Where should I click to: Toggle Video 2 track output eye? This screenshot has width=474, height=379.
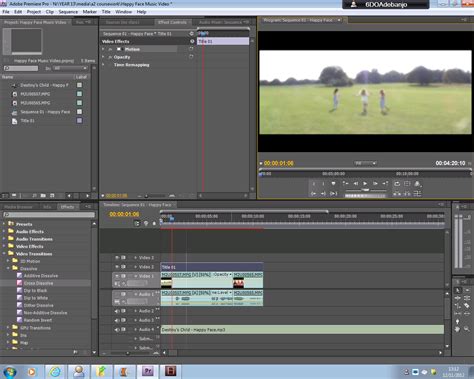coord(117,267)
